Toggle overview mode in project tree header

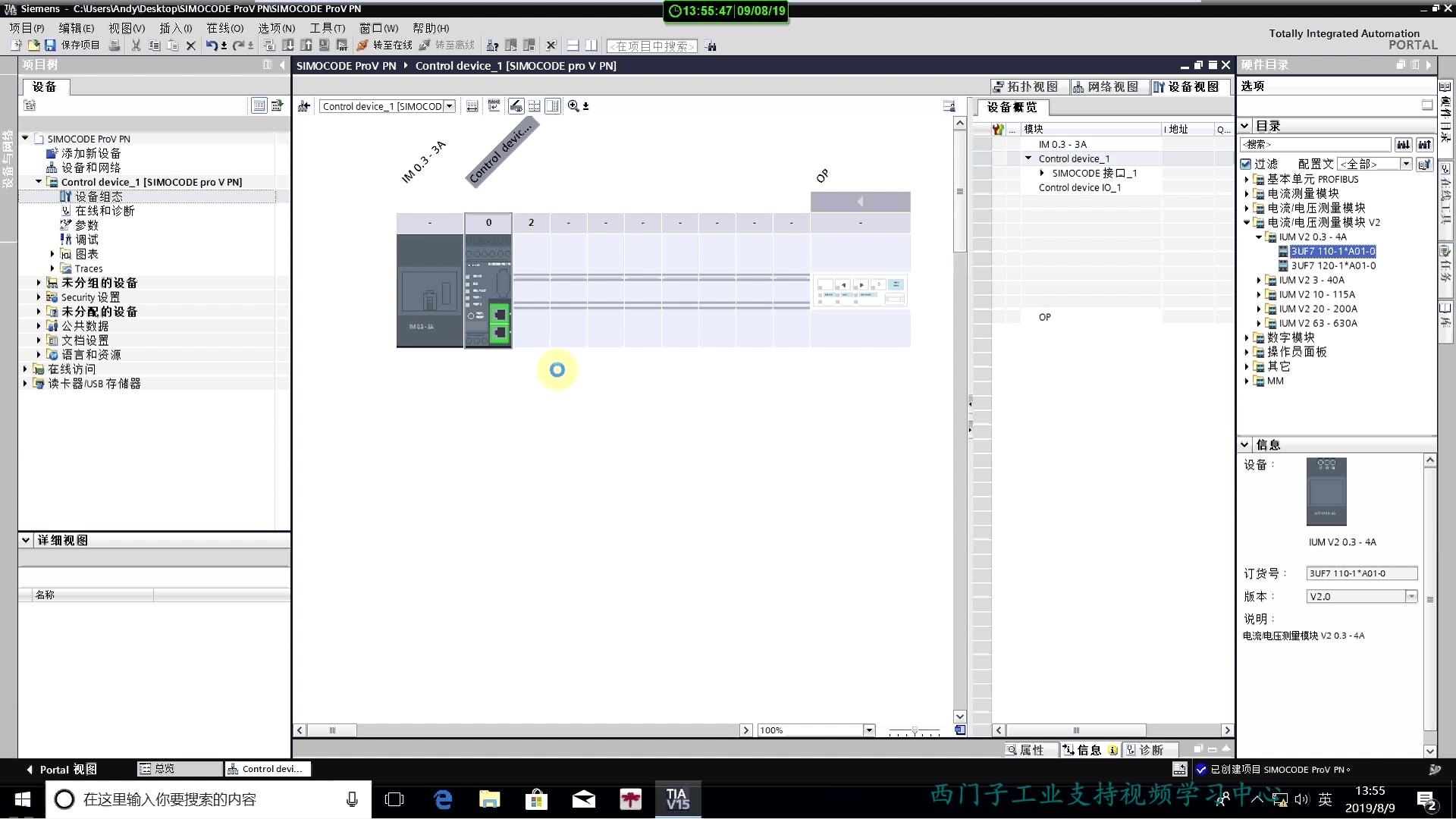point(259,106)
